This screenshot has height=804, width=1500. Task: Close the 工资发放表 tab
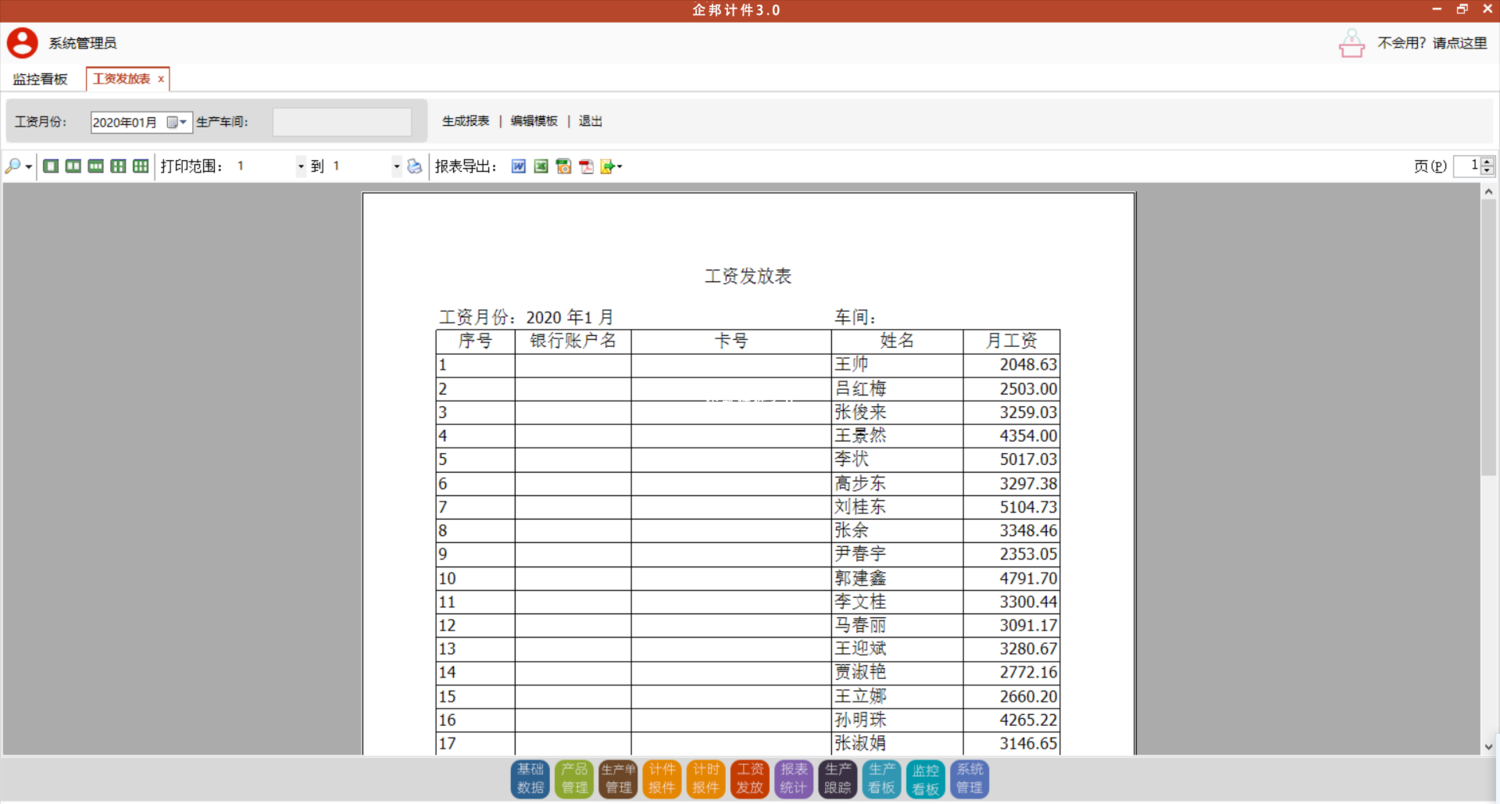(x=161, y=79)
